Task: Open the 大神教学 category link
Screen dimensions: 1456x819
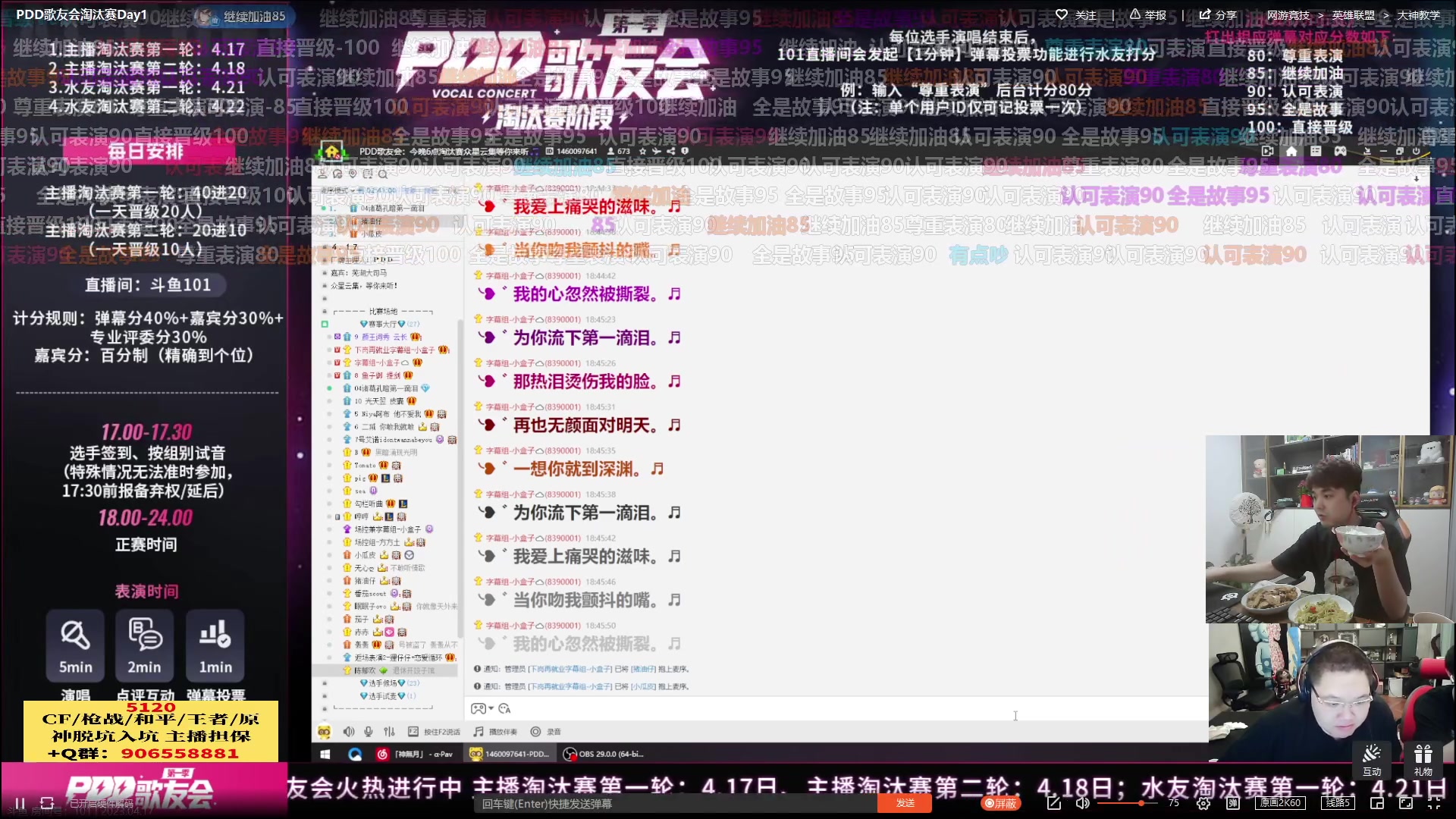Action: click(1418, 14)
